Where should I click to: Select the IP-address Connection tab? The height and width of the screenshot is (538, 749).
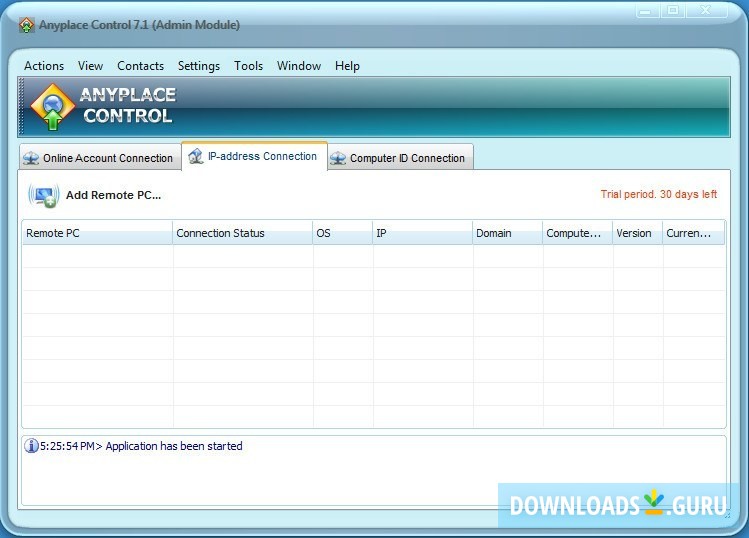pos(255,156)
